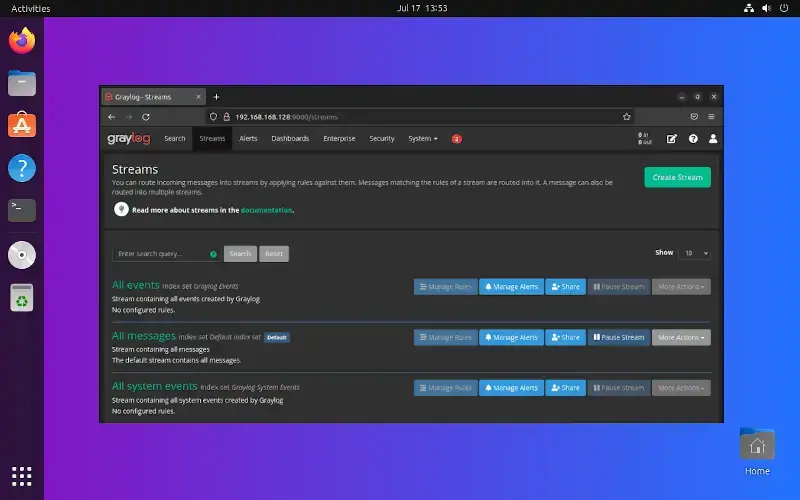Open a new browser tab
Screen dimensions: 800x500
click(216, 97)
